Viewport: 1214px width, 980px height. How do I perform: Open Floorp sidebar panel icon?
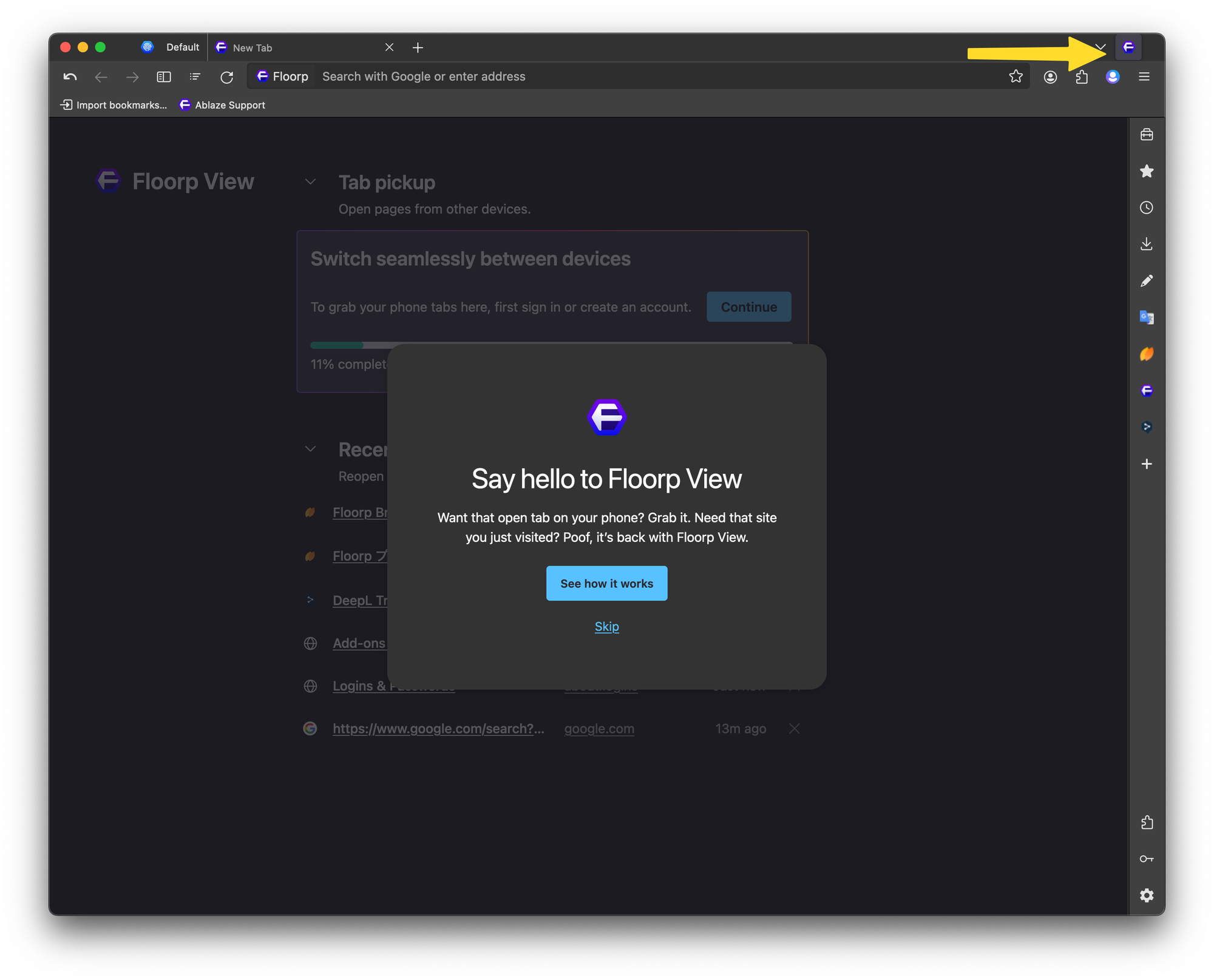pyautogui.click(x=1147, y=391)
